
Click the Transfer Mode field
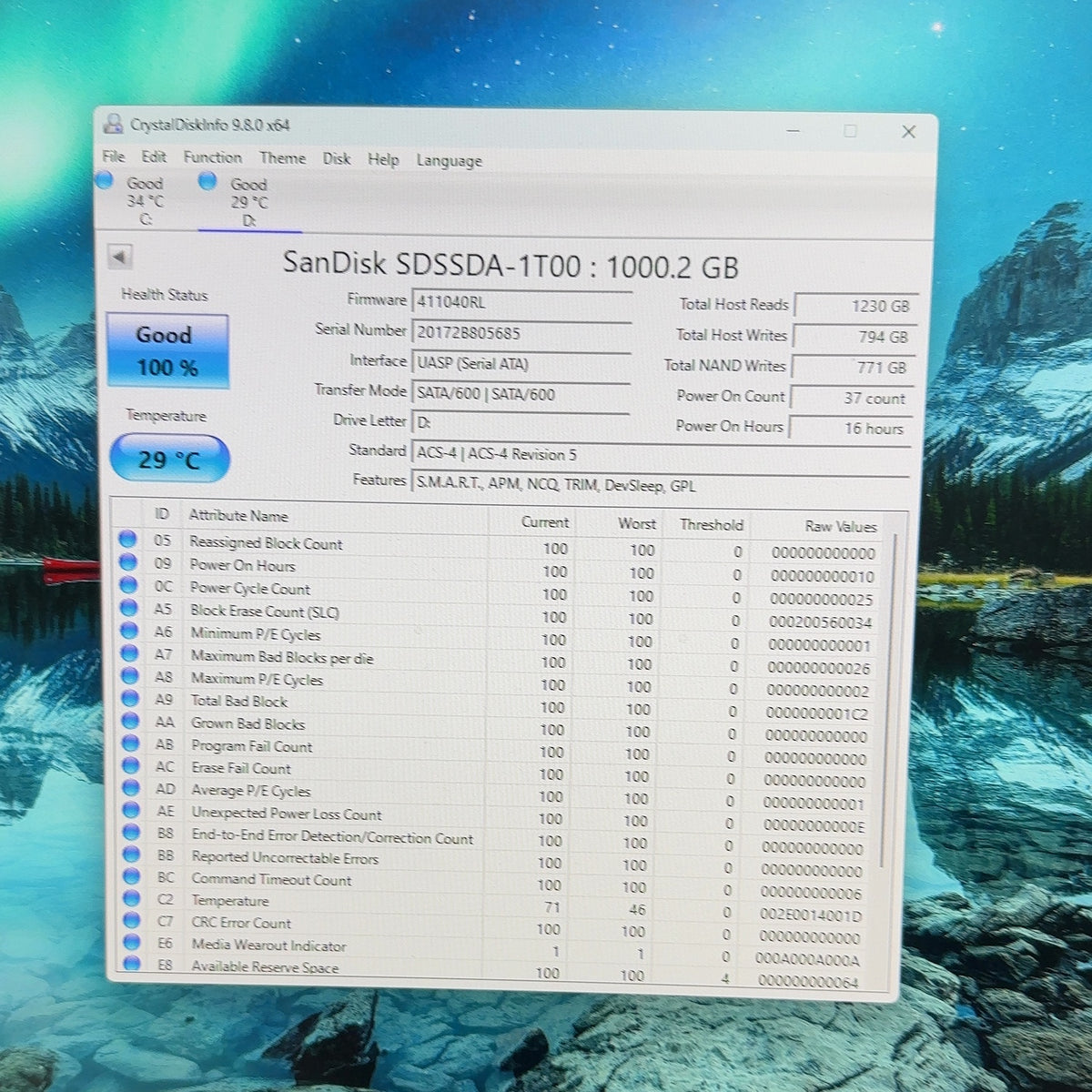pyautogui.click(x=521, y=394)
